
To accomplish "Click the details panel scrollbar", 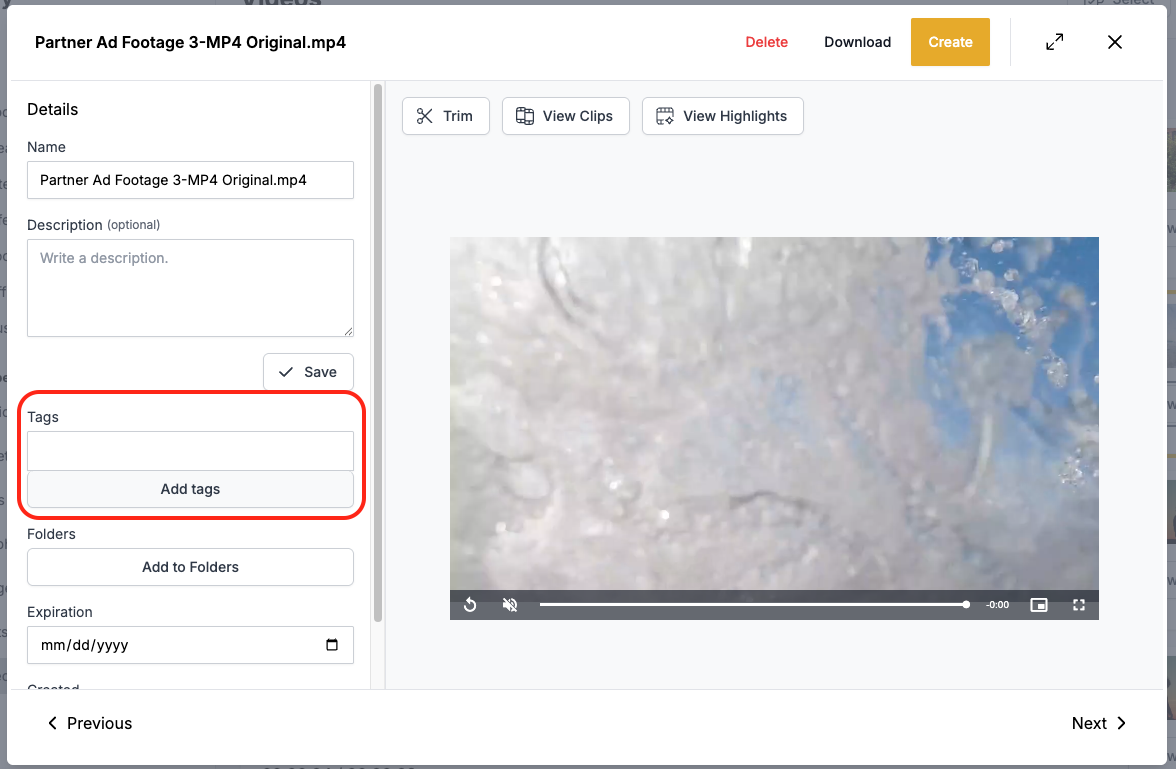I will (378, 353).
